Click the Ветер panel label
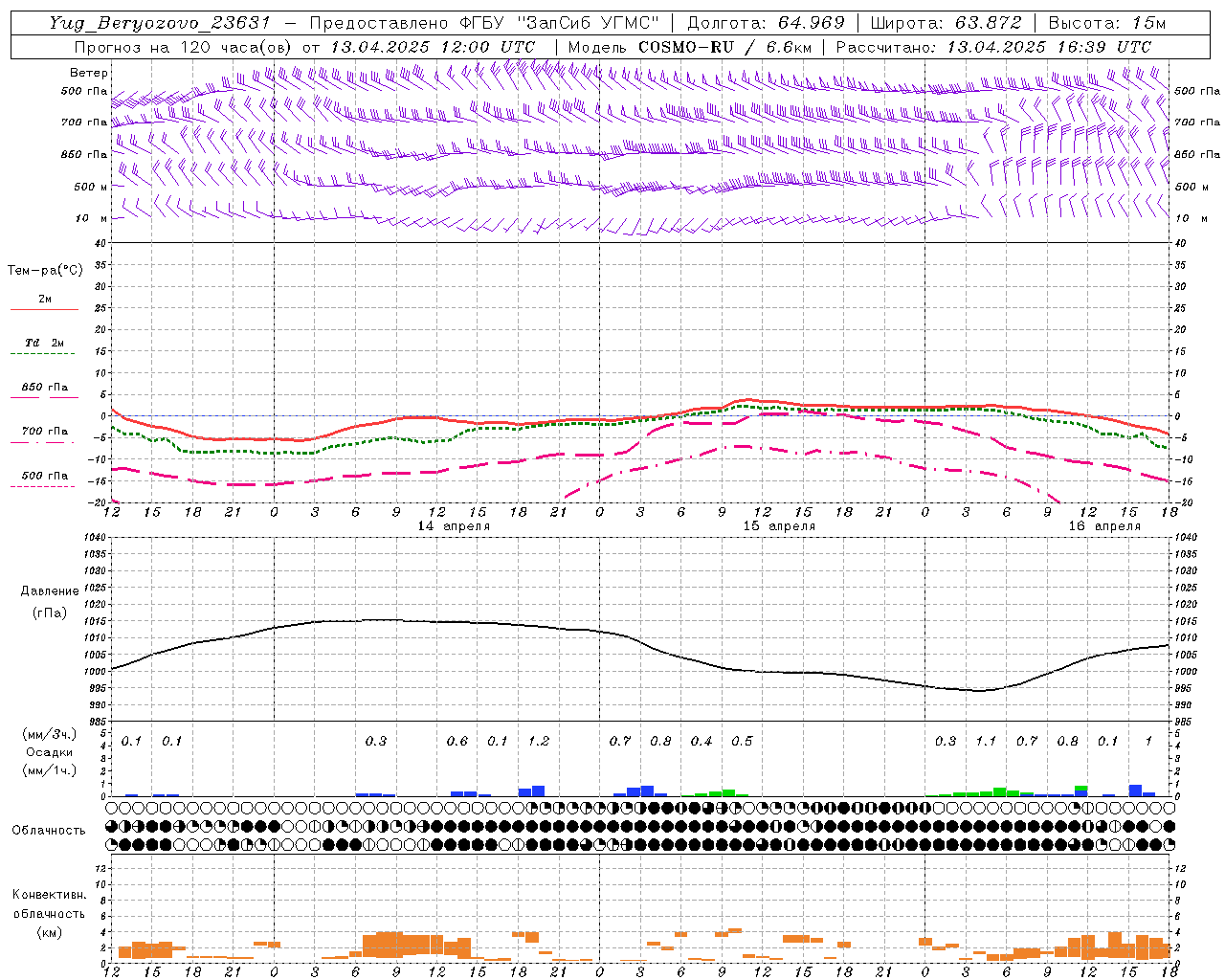 point(89,73)
